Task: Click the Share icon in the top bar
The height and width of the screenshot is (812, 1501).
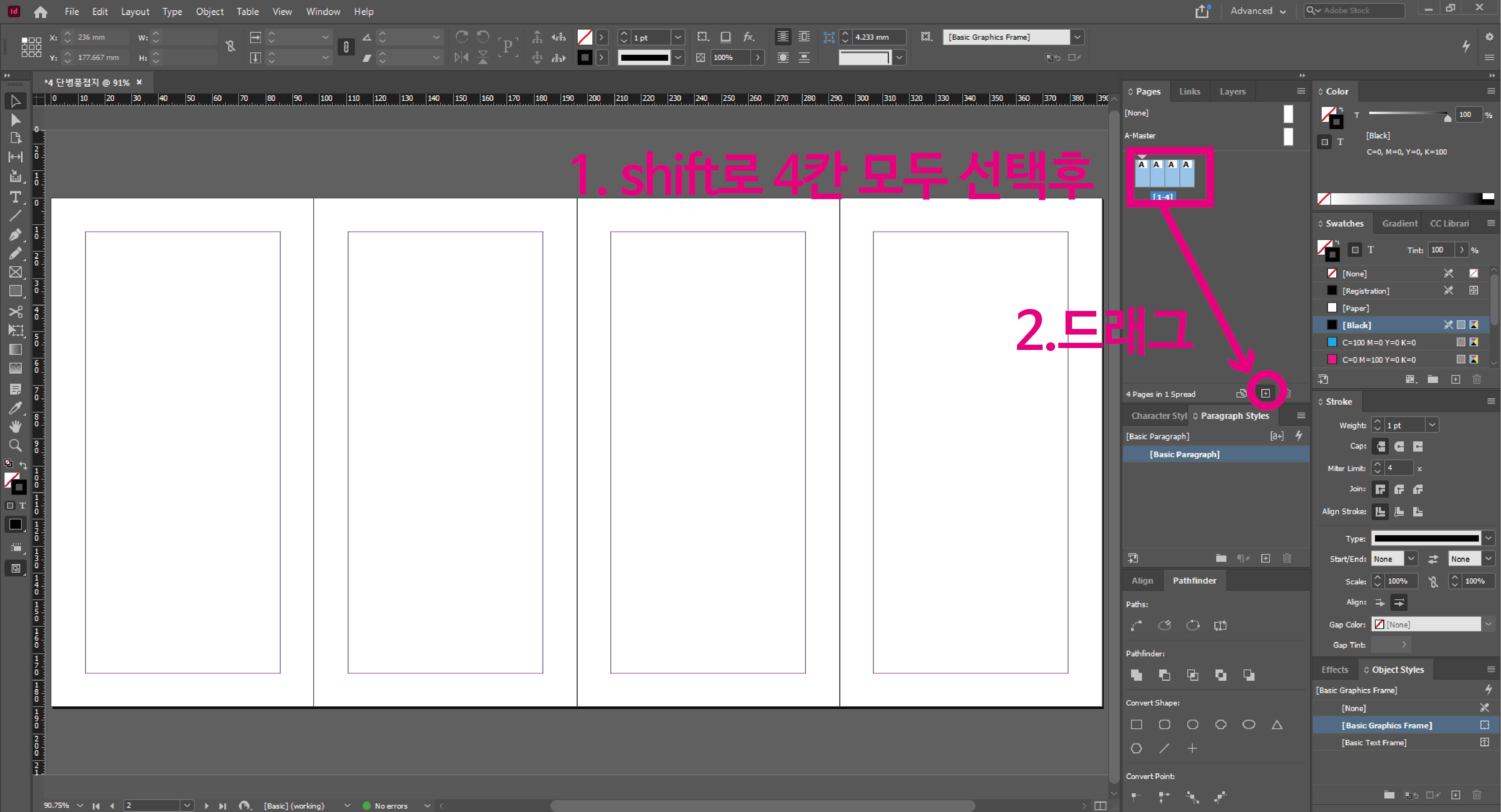Action: point(1203,11)
